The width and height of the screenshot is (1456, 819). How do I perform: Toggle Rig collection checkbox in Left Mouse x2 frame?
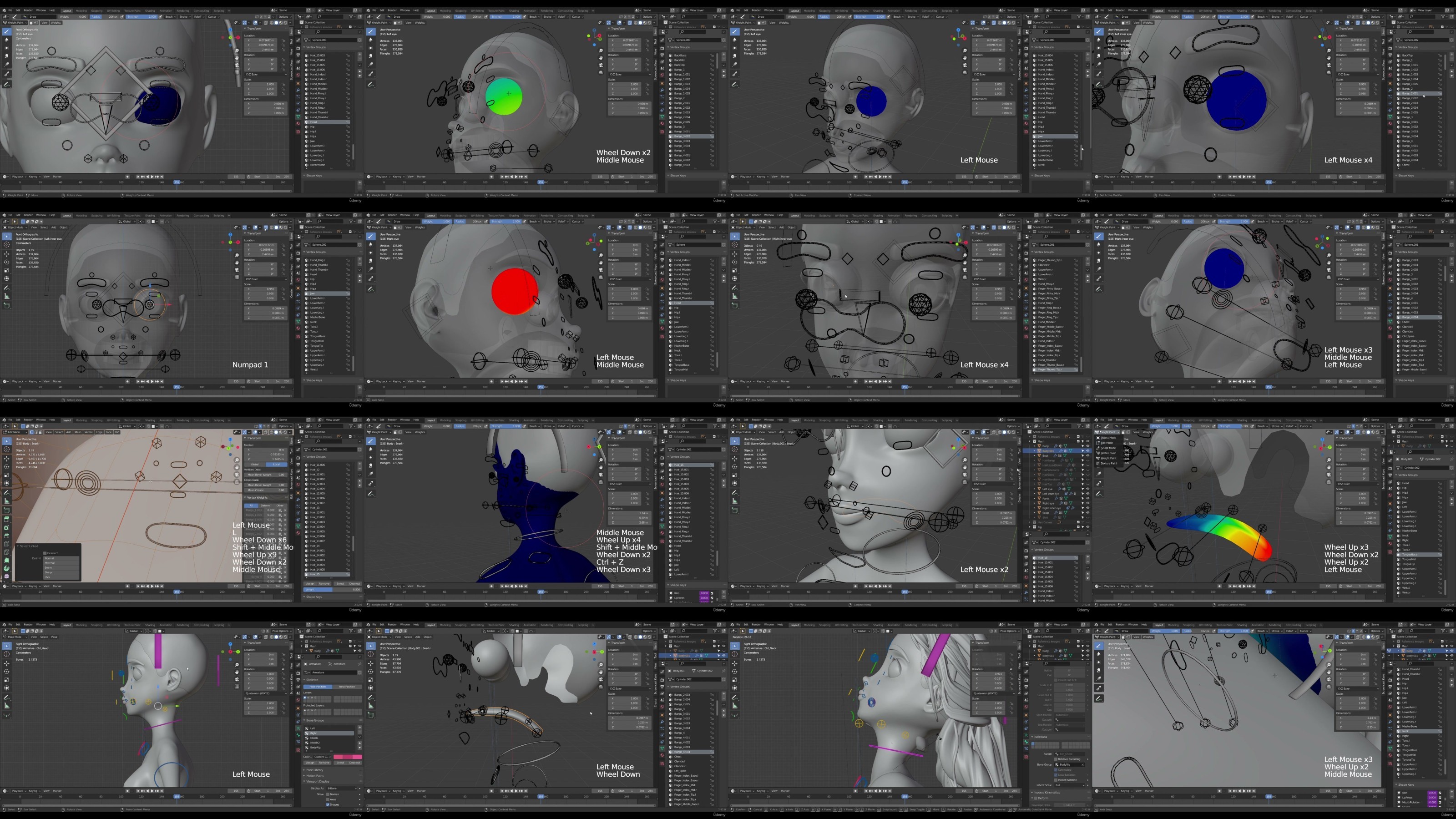click(x=1078, y=527)
